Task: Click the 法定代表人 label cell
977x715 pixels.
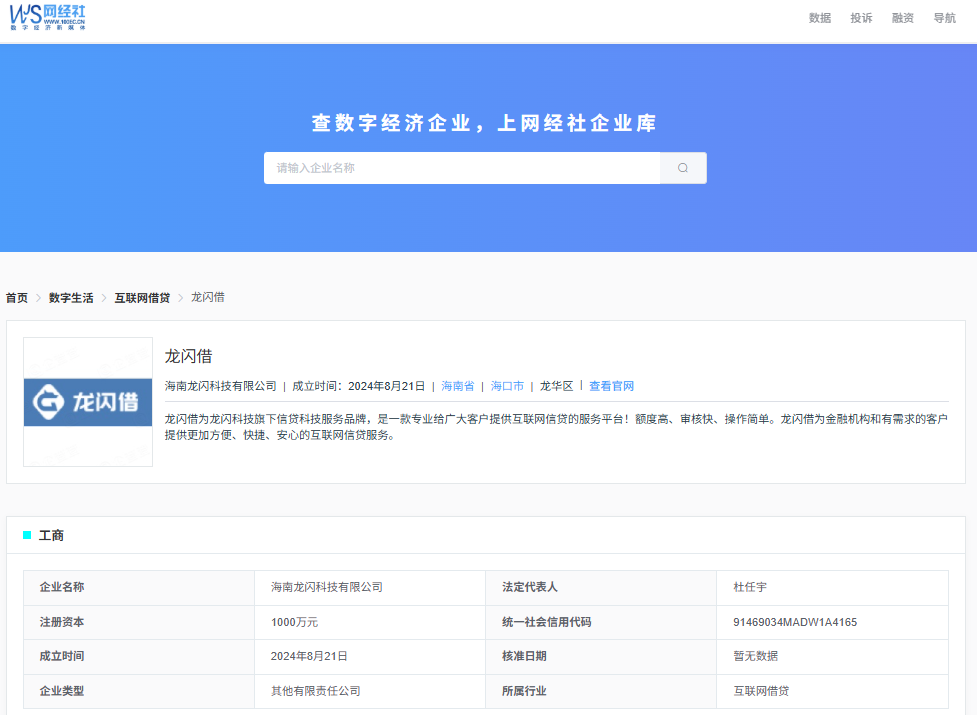Action: [601, 587]
